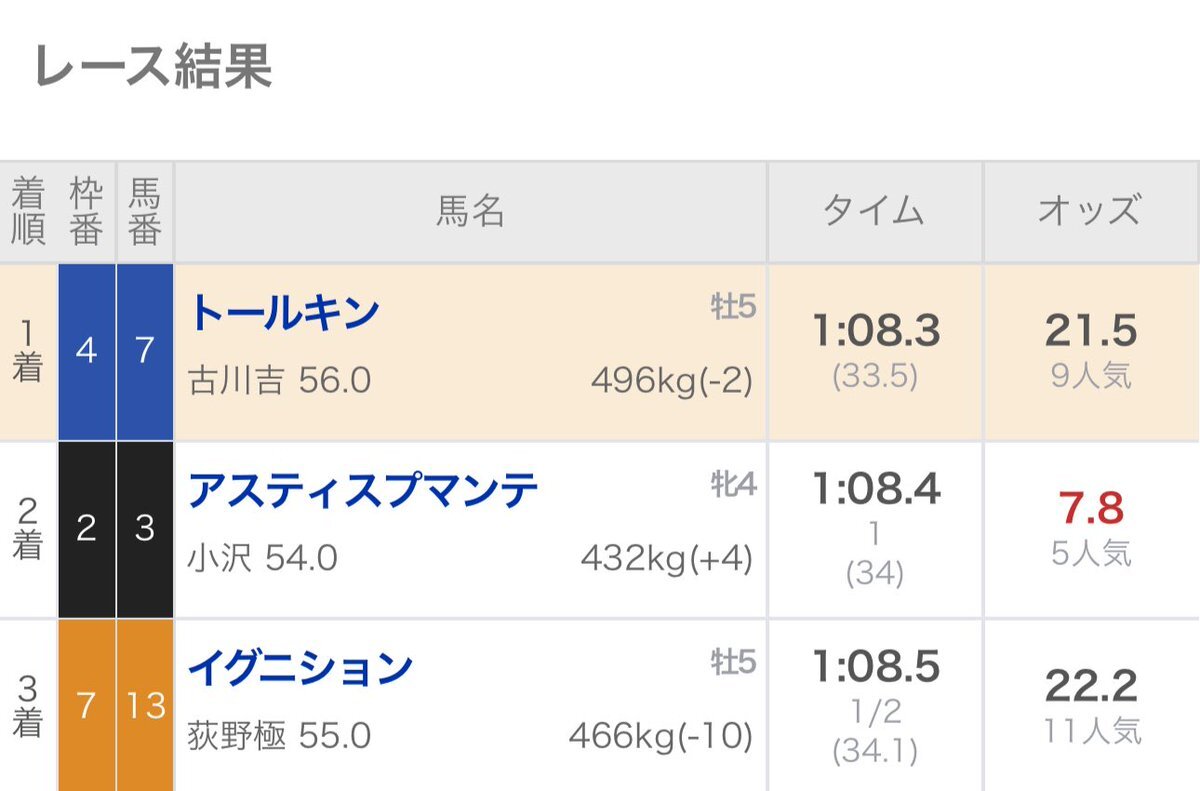Click black horse number 3 cell

point(145,529)
